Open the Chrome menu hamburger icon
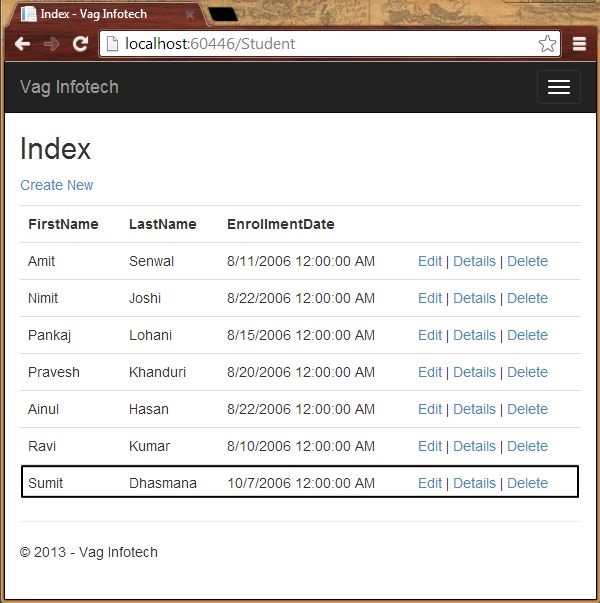This screenshot has width=600, height=603. point(579,43)
